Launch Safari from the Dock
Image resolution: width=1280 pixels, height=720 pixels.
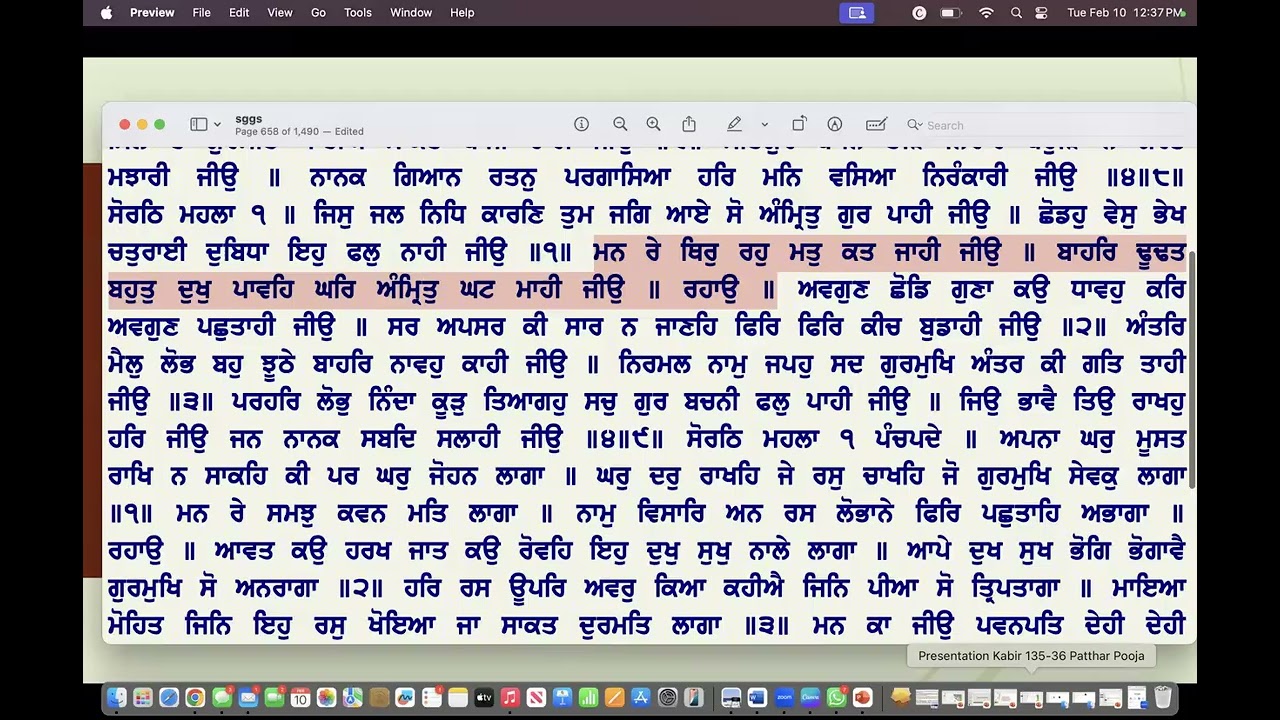[169, 697]
